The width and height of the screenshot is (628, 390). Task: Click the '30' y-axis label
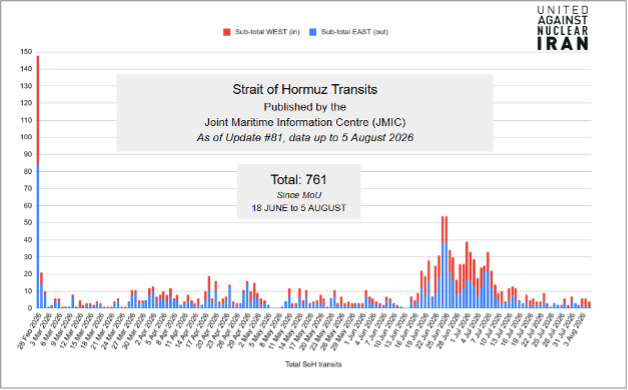(x=28, y=257)
